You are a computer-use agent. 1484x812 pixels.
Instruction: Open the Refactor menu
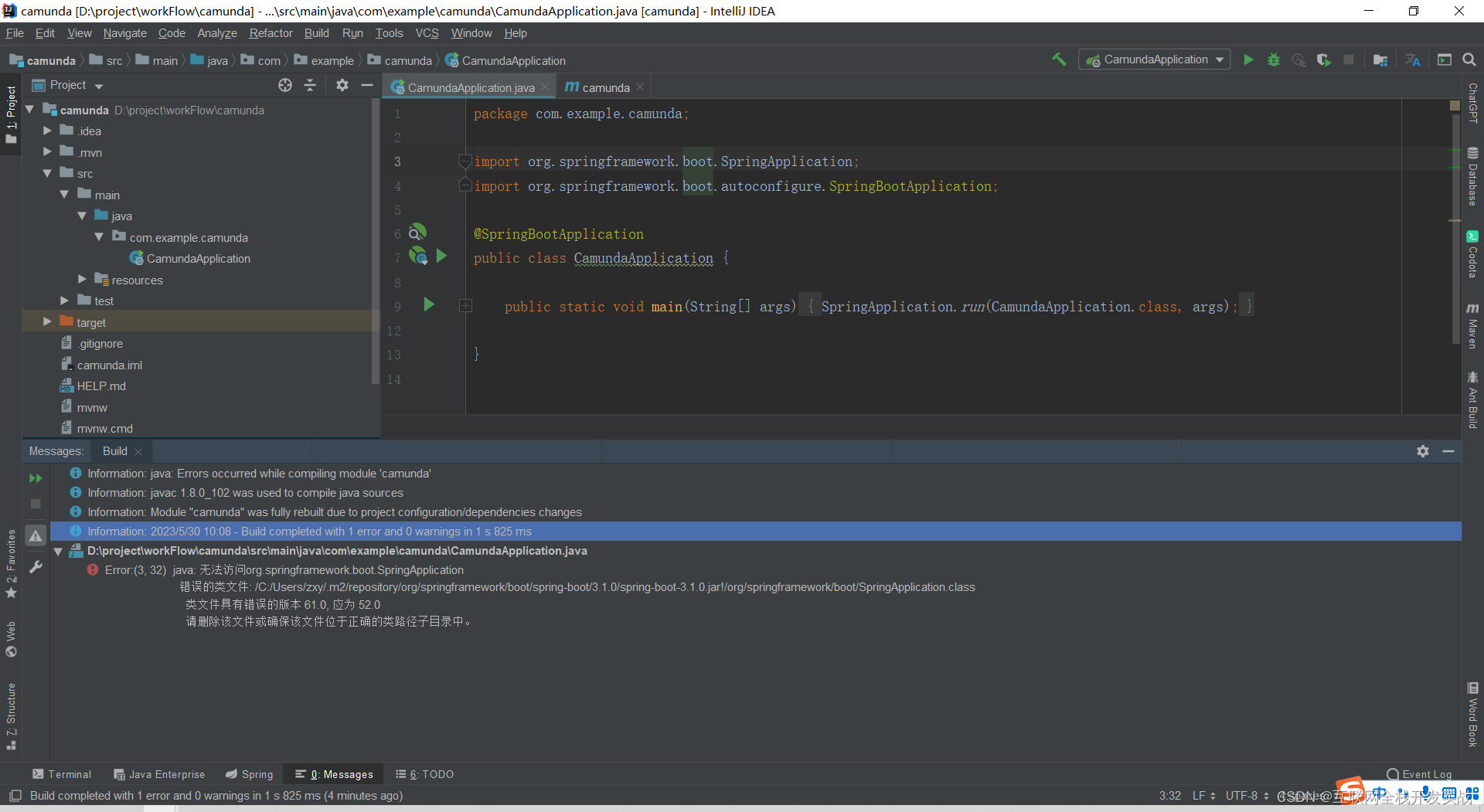pos(271,33)
